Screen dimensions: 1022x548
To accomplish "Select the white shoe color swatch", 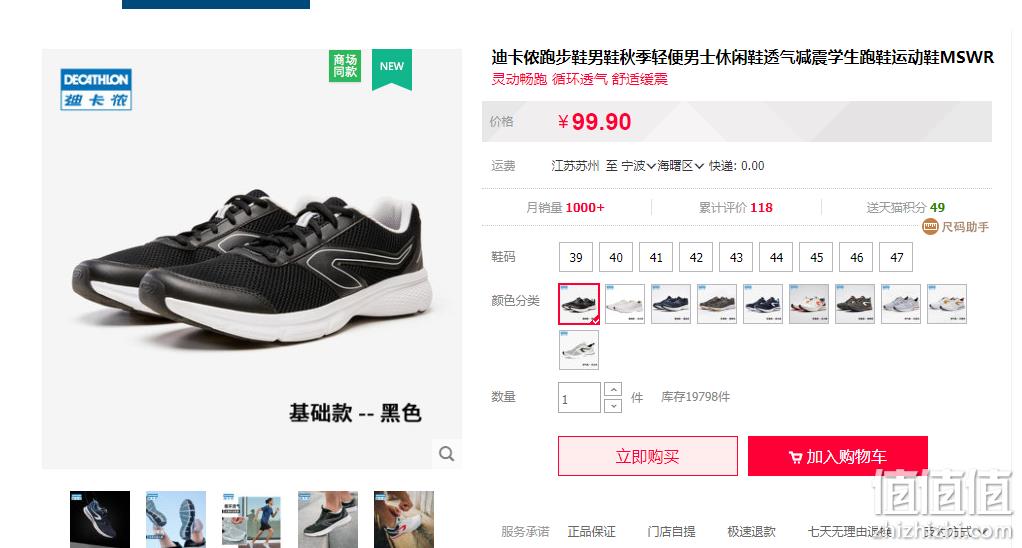I will click(624, 304).
